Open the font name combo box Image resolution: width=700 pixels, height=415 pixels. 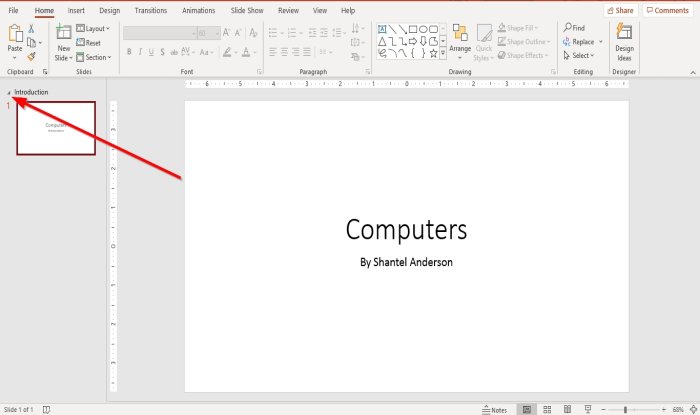[160, 33]
